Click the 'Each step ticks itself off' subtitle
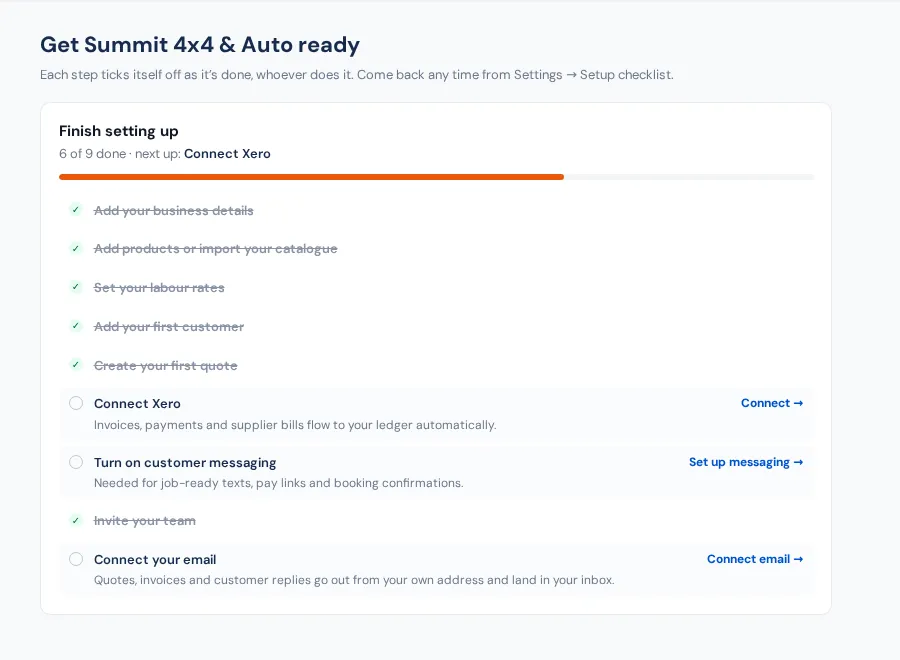Screen dimensions: 900x660 point(356,75)
